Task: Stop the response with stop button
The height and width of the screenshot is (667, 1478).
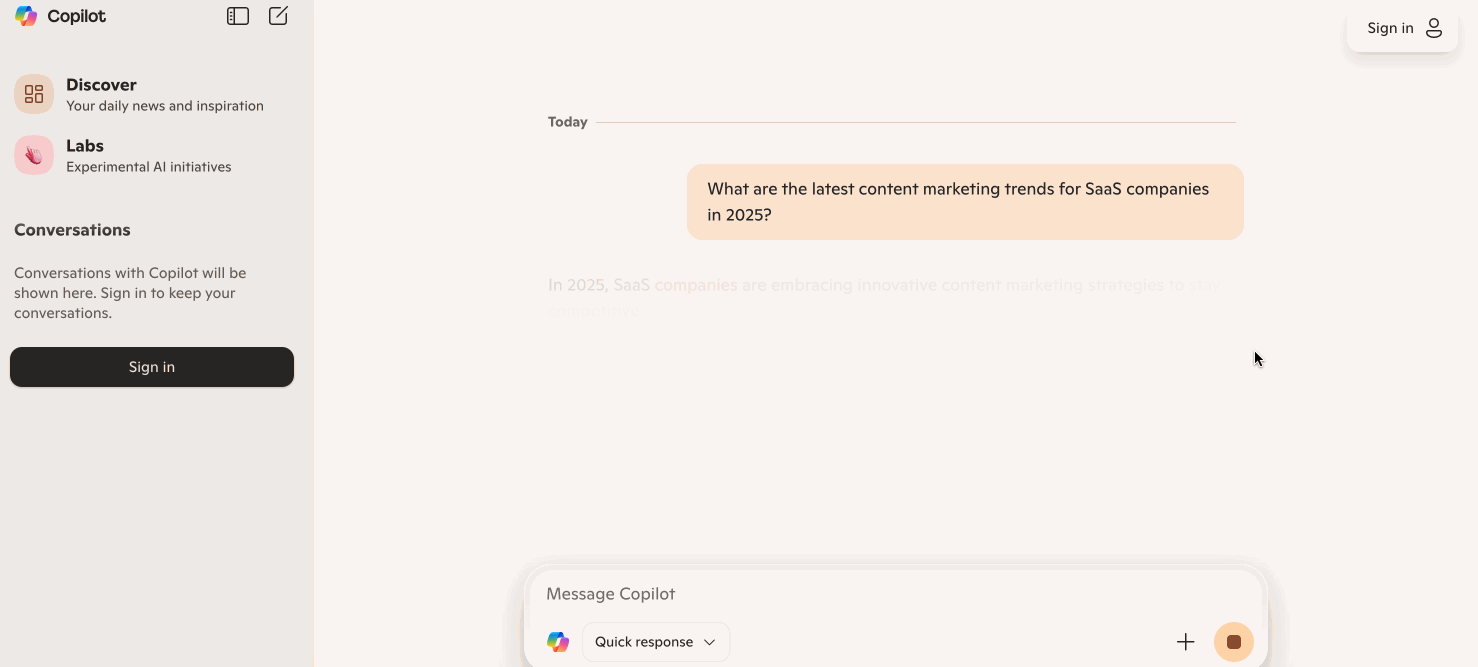Action: pos(1234,642)
